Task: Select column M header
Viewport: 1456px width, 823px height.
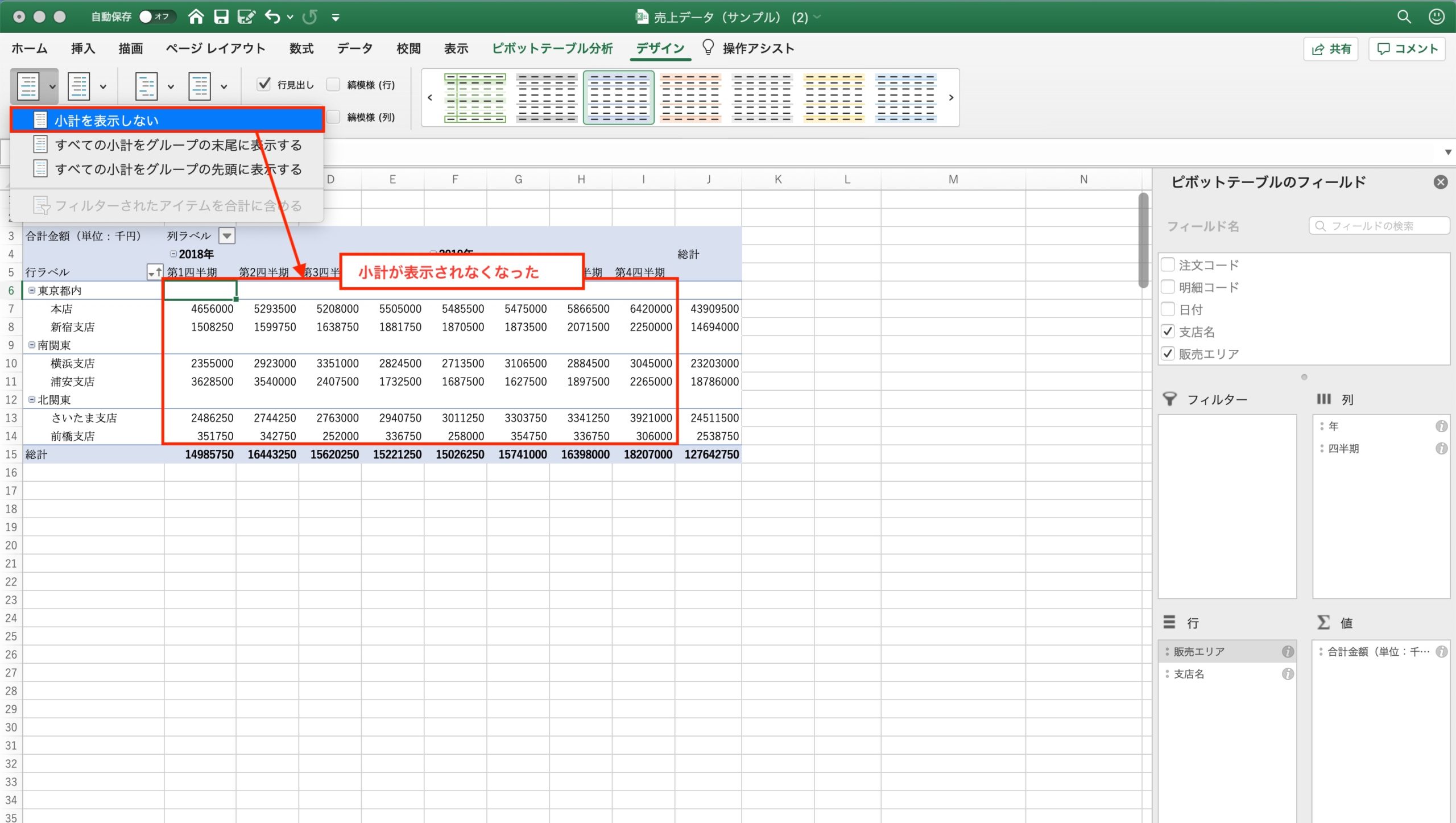Action: click(953, 179)
